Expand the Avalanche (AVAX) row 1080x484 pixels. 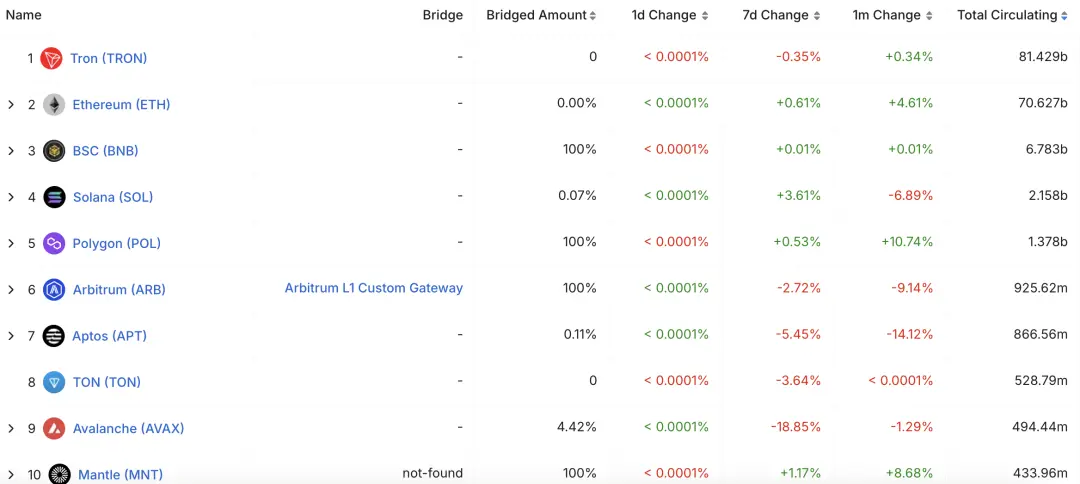[x=11, y=428]
